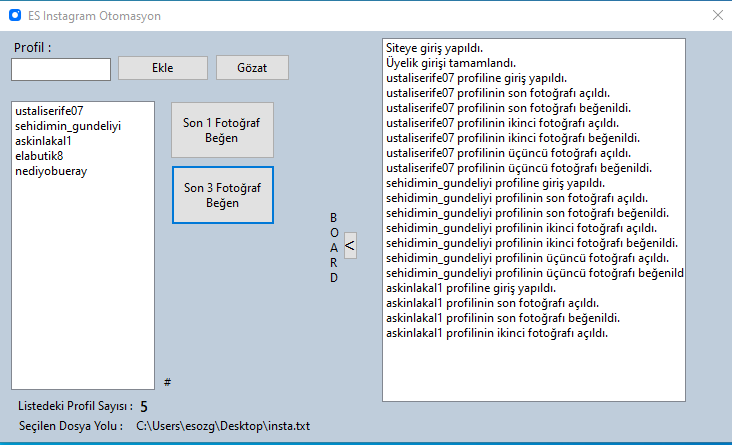Click the Profil text input field
Image resolution: width=732 pixels, height=445 pixels.
[x=61, y=70]
